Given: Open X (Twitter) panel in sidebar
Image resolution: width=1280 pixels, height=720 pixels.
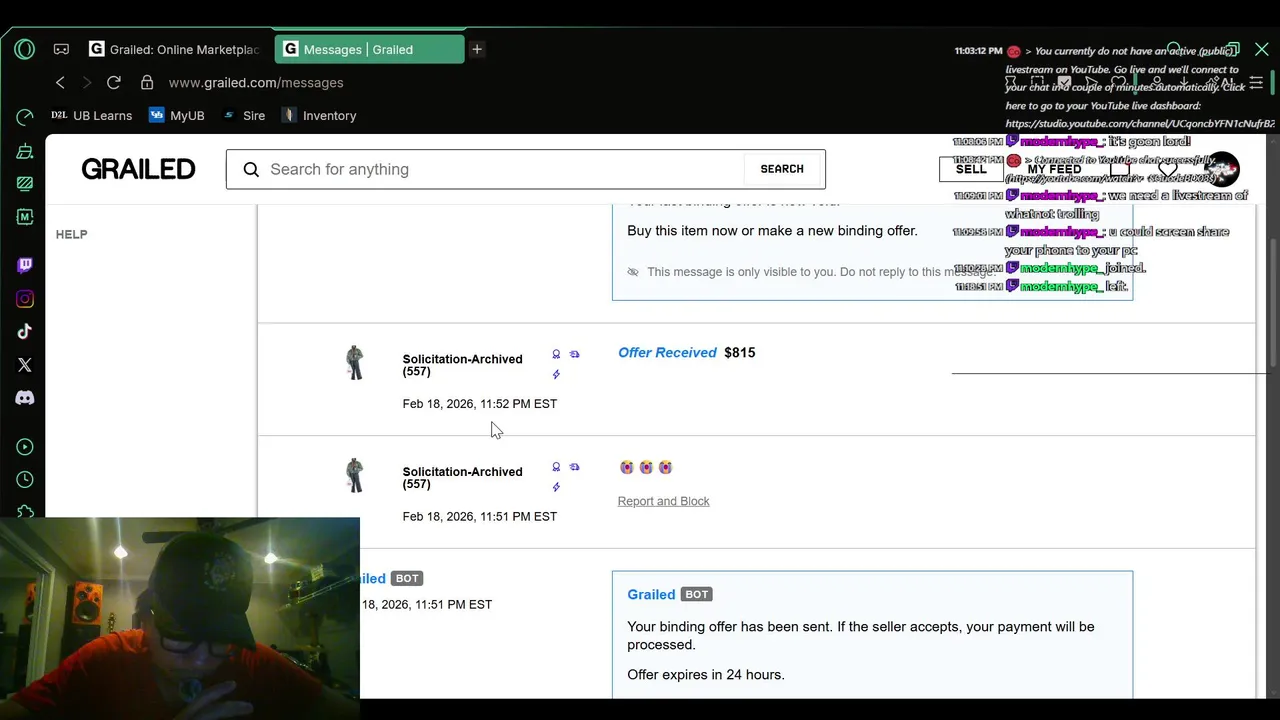Looking at the screenshot, I should (25, 365).
